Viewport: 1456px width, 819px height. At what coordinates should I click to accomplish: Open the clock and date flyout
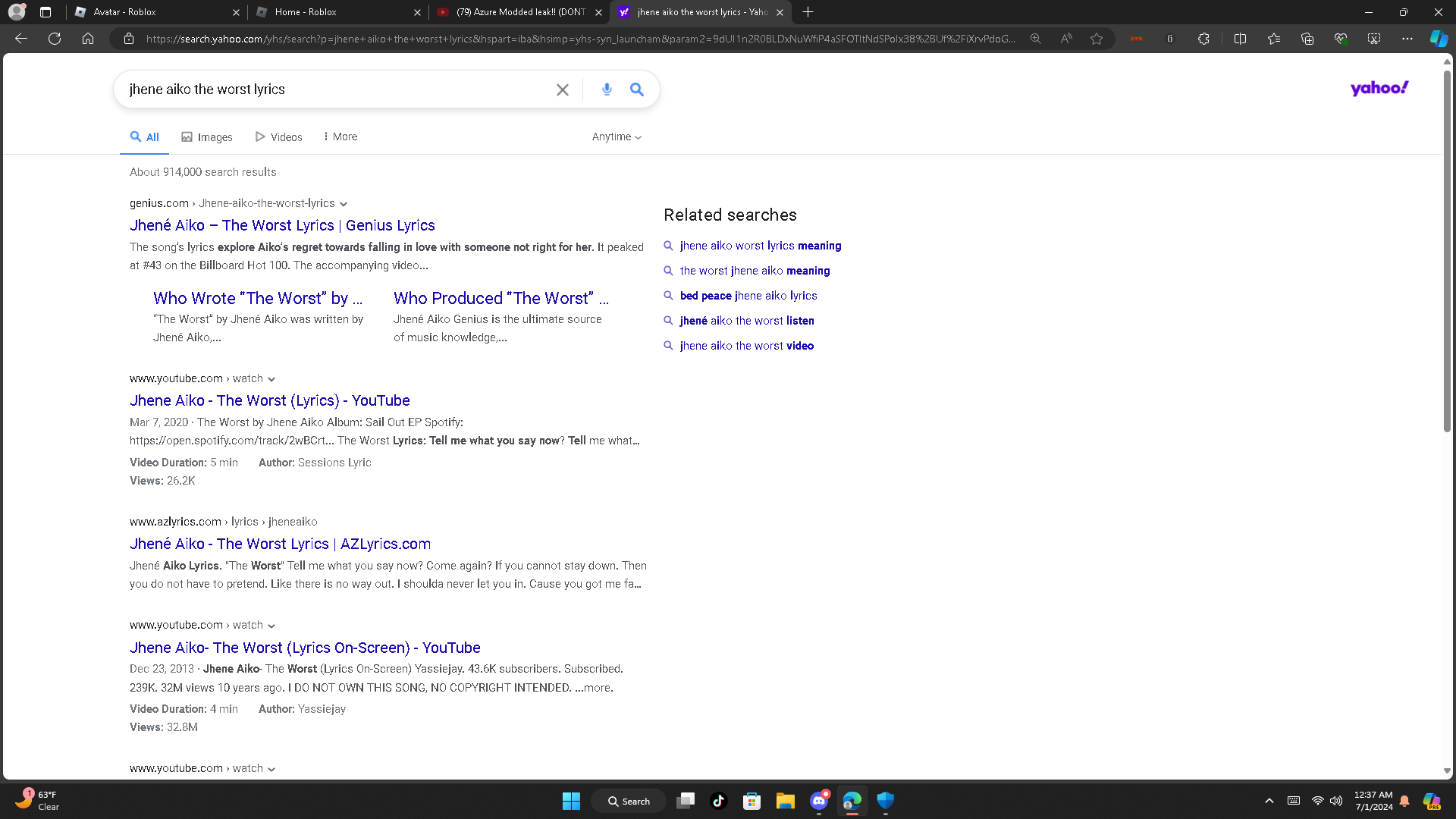[x=1373, y=801]
